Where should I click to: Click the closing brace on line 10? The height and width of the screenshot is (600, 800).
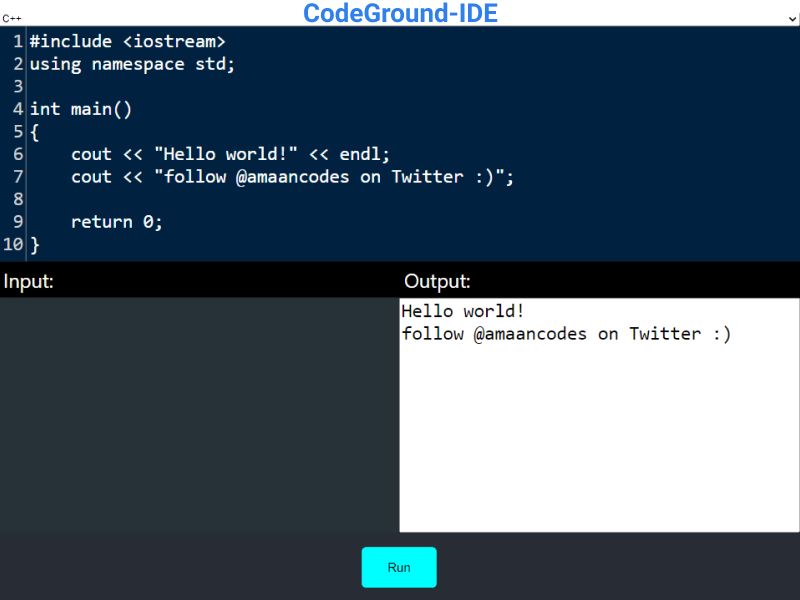pyautogui.click(x=34, y=245)
